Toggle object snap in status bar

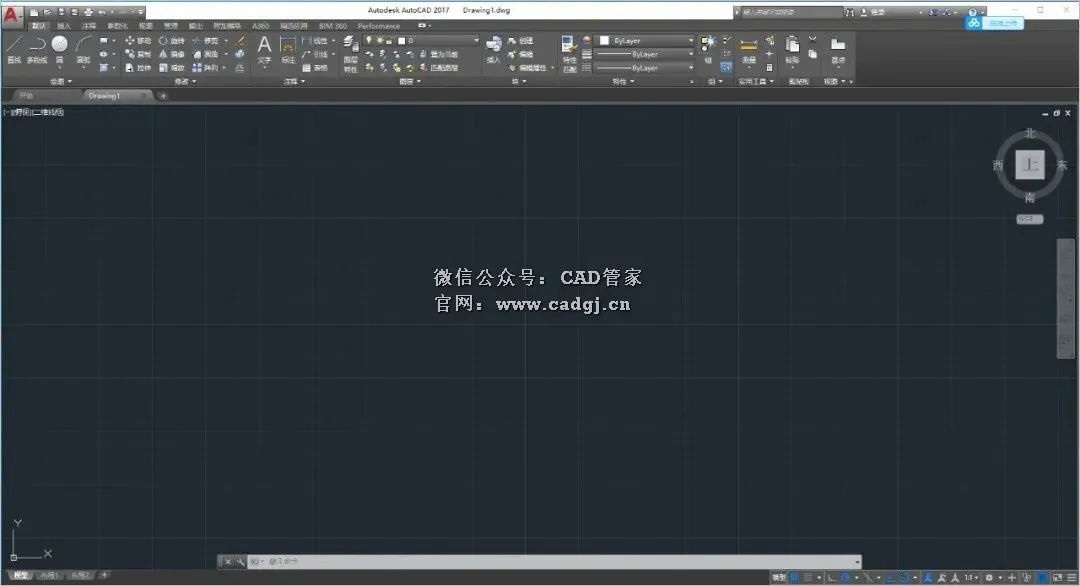(904, 577)
